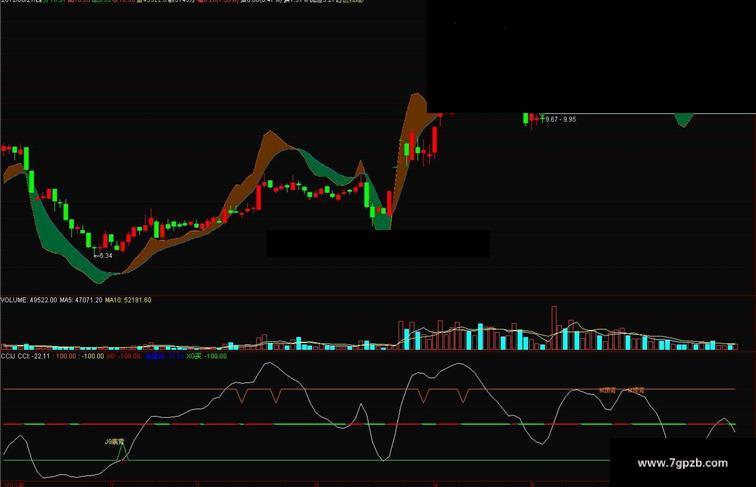
Task: Click the CCI: -22.11 indicator value
Action: [x=34, y=356]
